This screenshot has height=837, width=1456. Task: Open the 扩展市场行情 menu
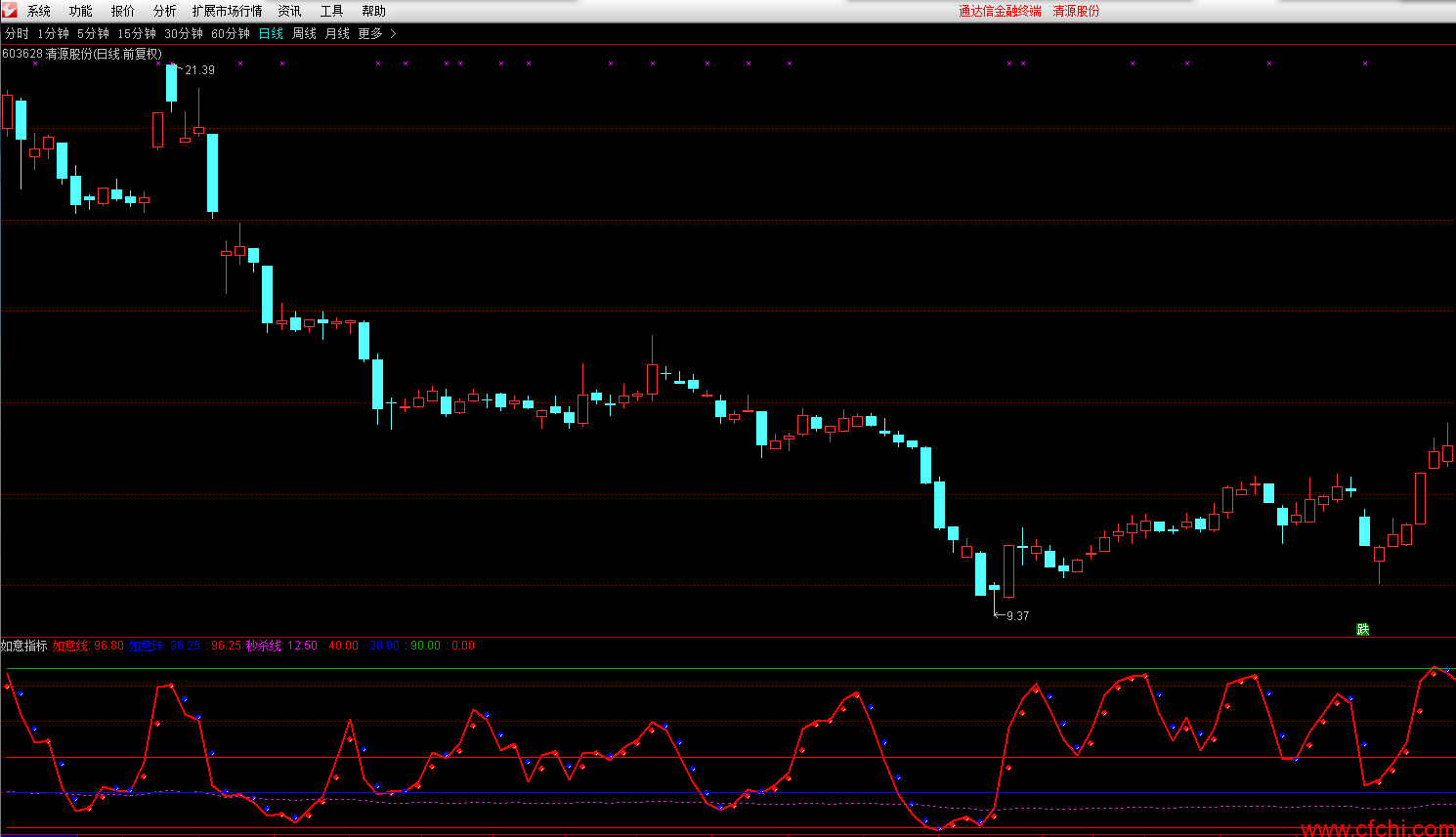click(228, 12)
